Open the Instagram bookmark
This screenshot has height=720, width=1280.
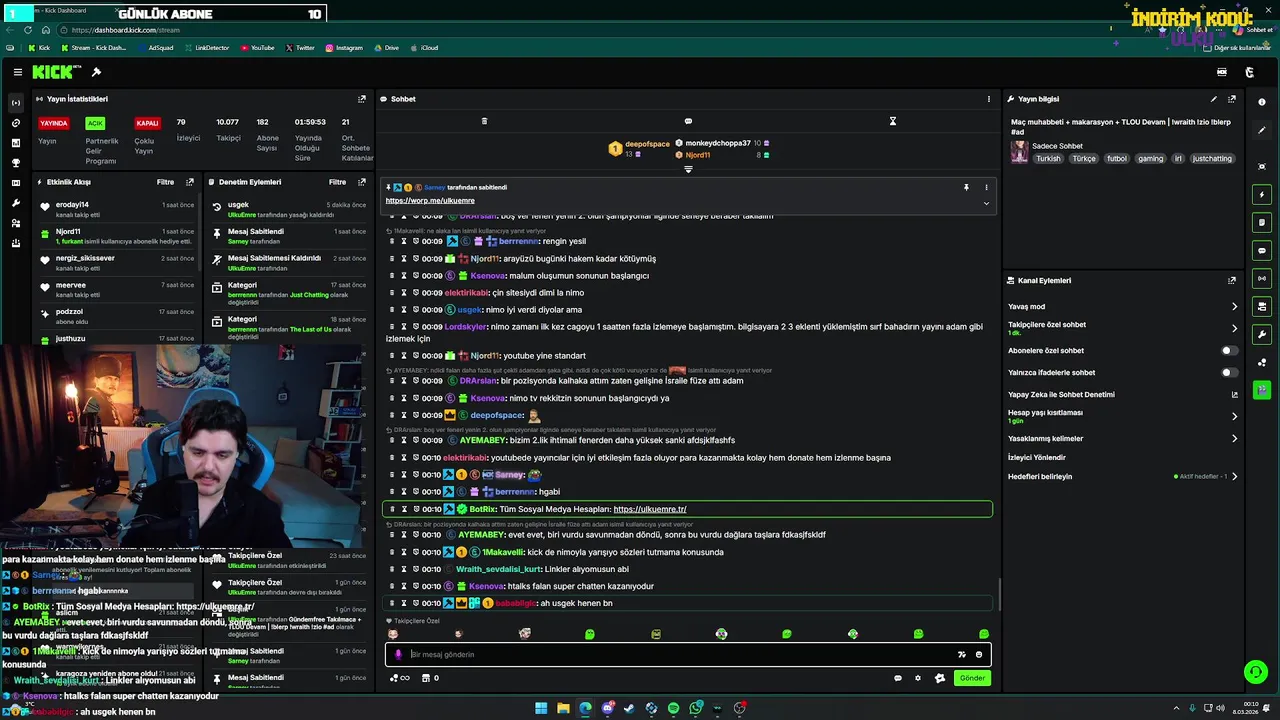pyautogui.click(x=344, y=48)
